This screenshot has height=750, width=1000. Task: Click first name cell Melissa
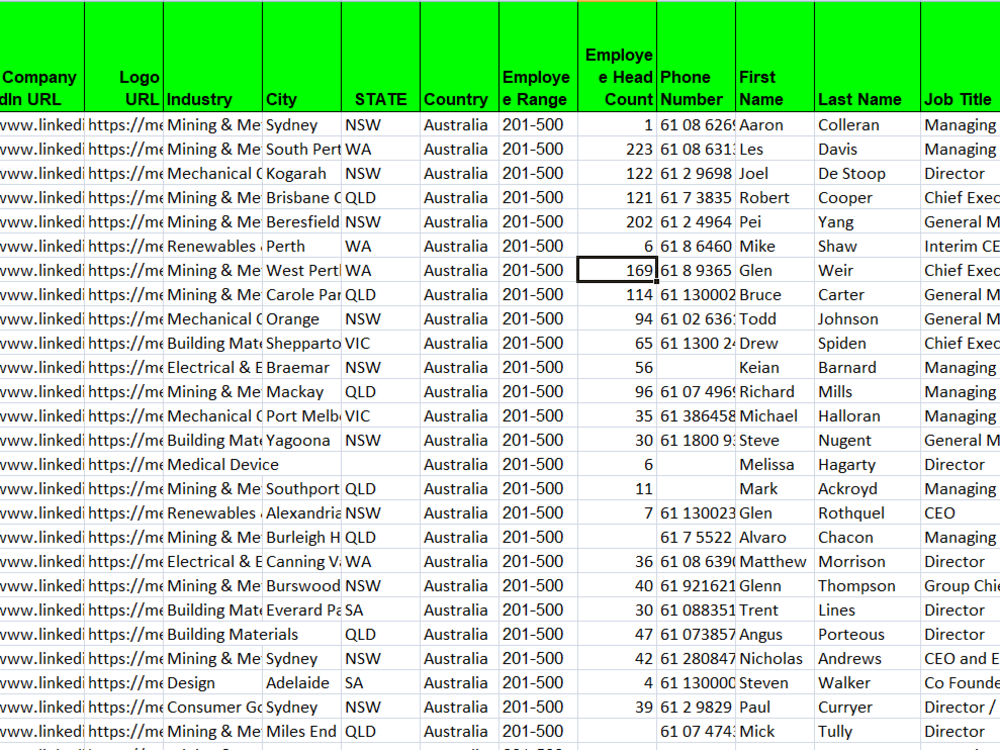coord(775,464)
